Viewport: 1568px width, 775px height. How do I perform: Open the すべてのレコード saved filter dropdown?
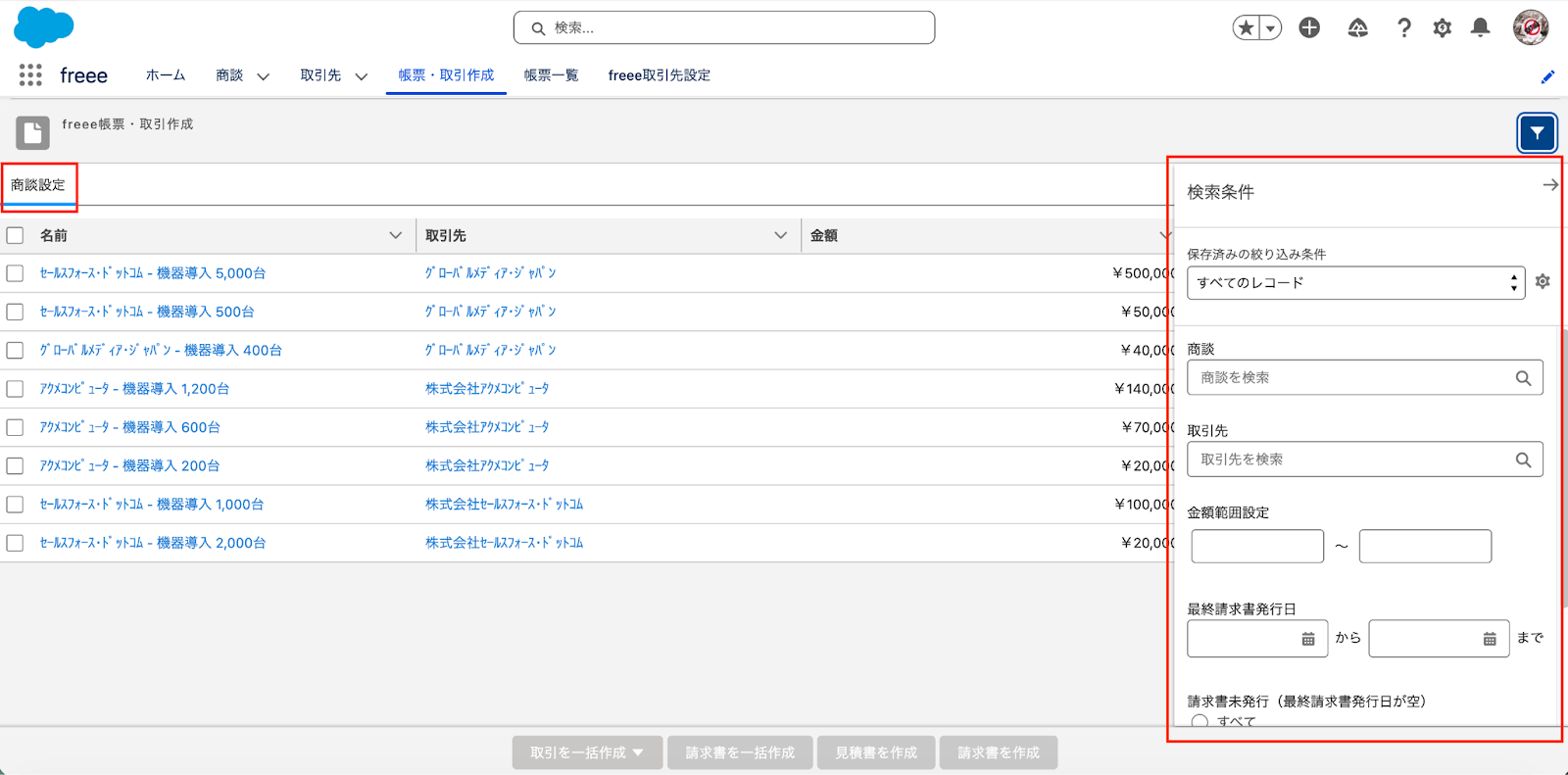point(1356,283)
